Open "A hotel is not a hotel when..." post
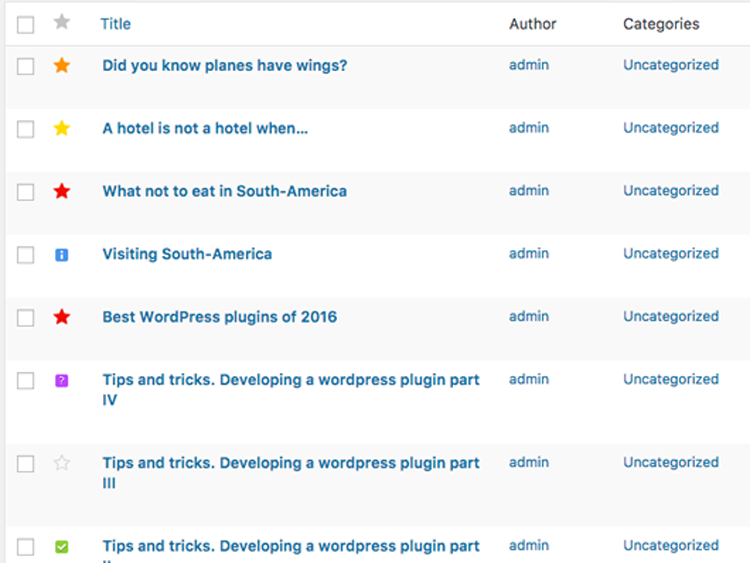Screen dimensions: 750x563 205,128
